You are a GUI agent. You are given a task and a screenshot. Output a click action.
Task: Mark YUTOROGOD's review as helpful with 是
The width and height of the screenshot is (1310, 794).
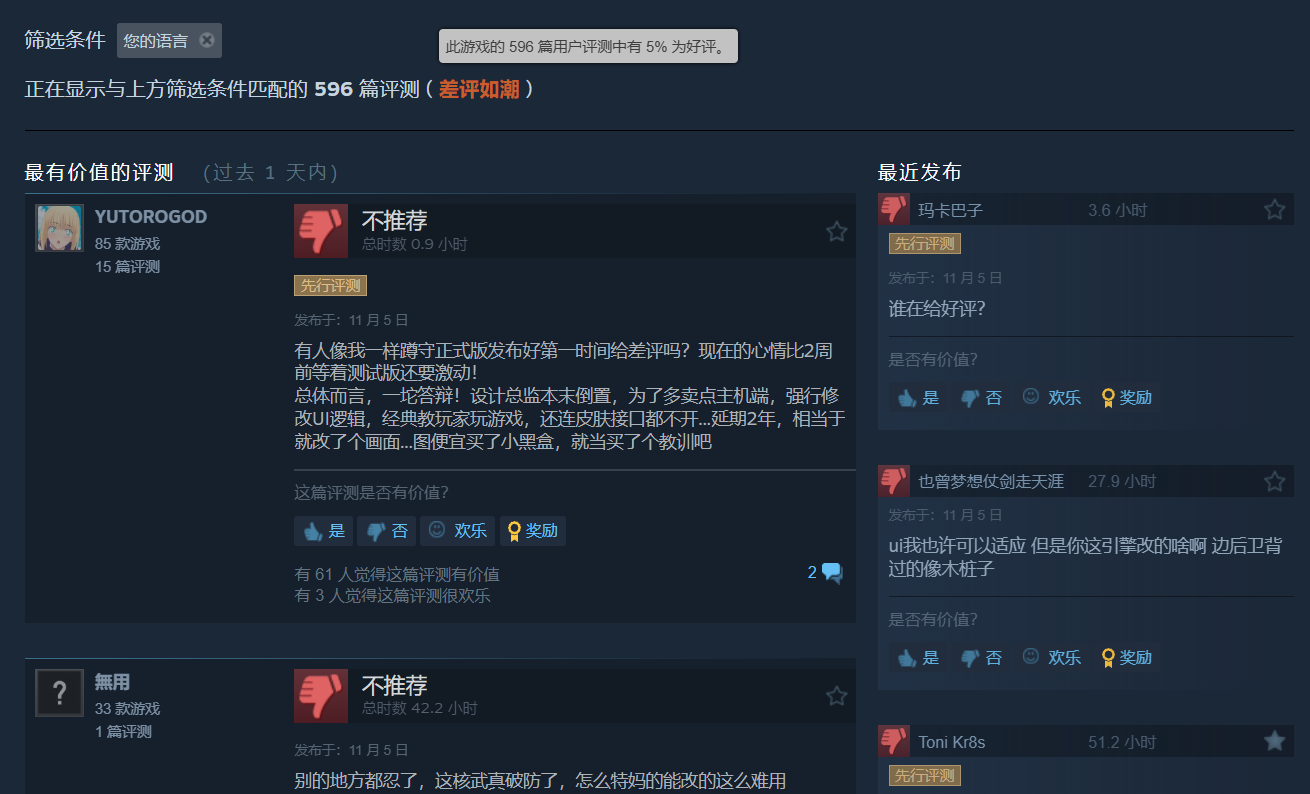point(323,531)
